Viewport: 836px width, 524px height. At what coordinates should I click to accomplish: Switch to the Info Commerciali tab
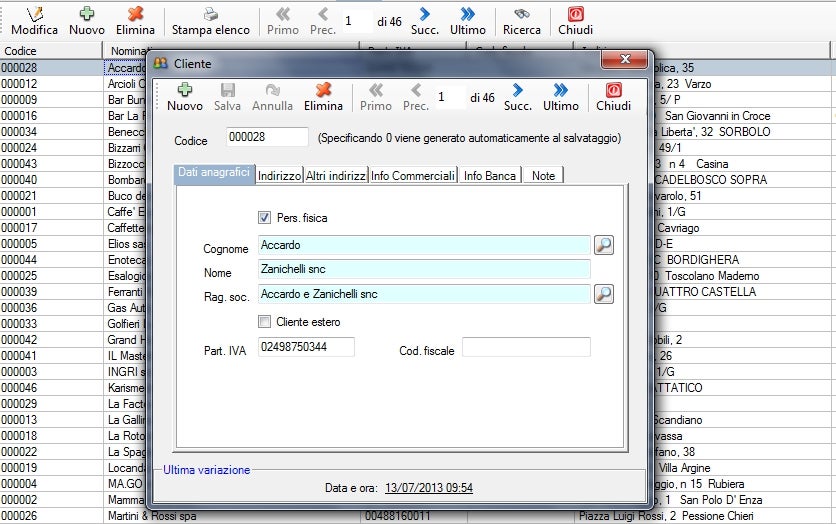(413, 175)
